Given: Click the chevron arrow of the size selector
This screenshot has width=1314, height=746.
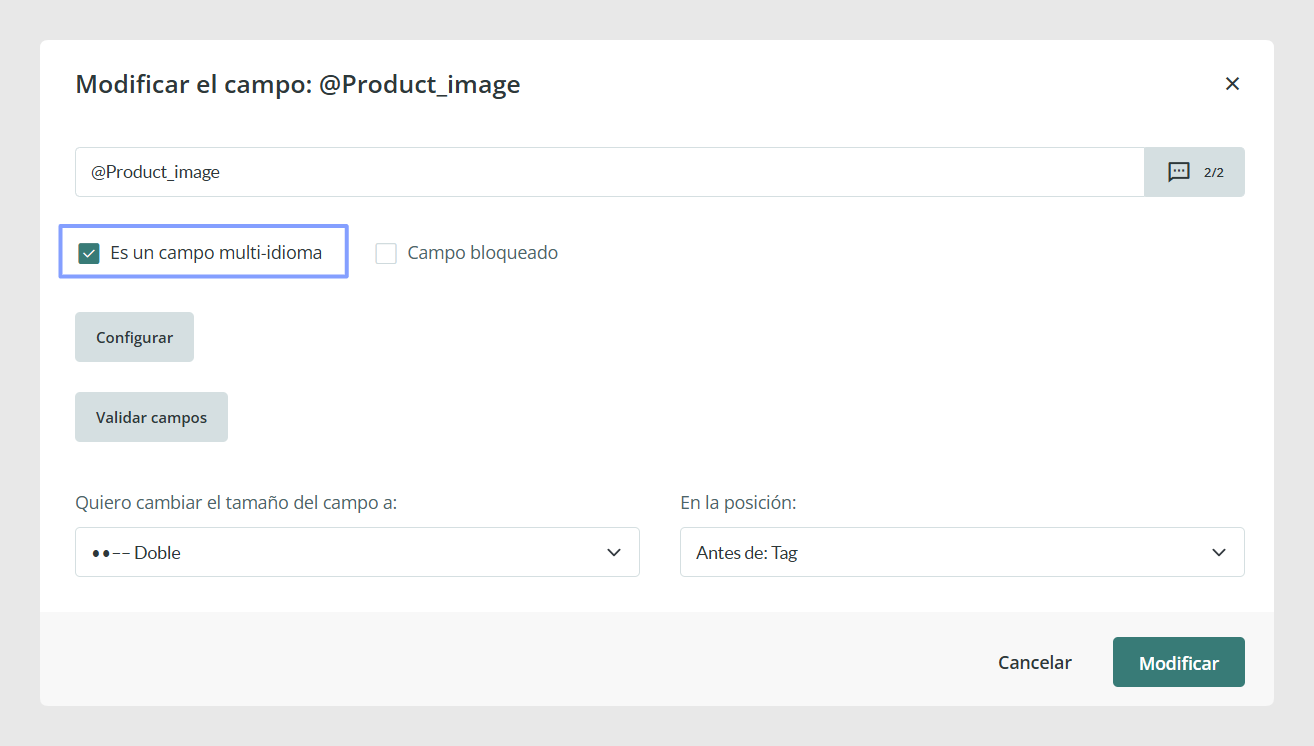Looking at the screenshot, I should tap(614, 553).
